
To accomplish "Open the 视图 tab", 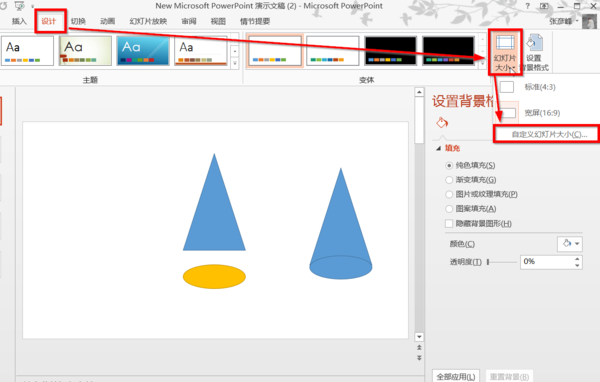I will click(x=218, y=21).
